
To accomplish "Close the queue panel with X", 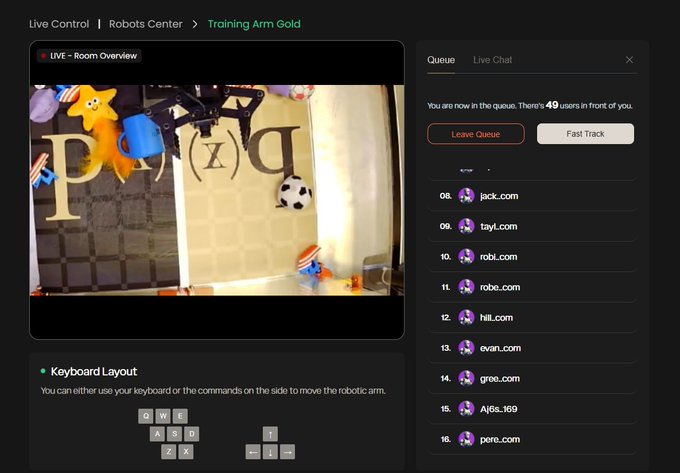I will tap(629, 60).
